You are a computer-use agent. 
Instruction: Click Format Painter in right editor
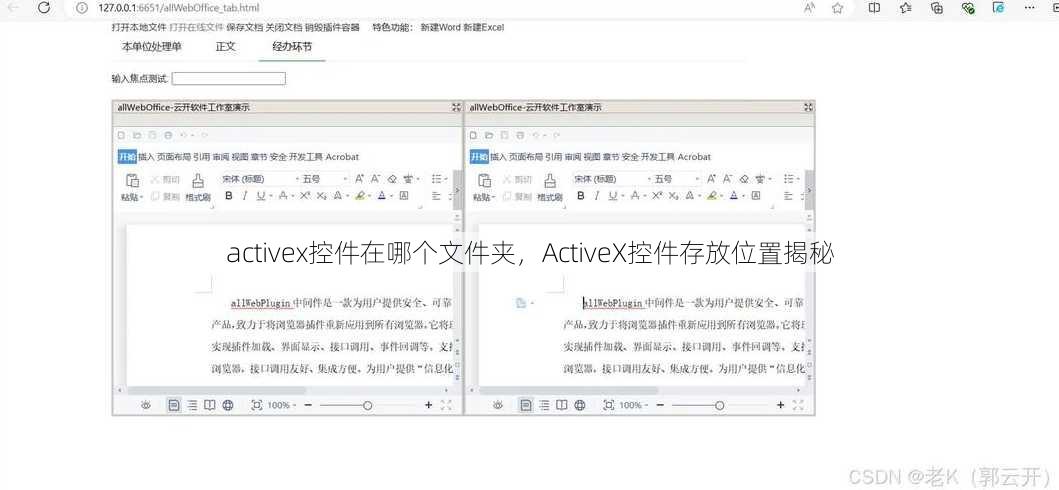[550, 187]
